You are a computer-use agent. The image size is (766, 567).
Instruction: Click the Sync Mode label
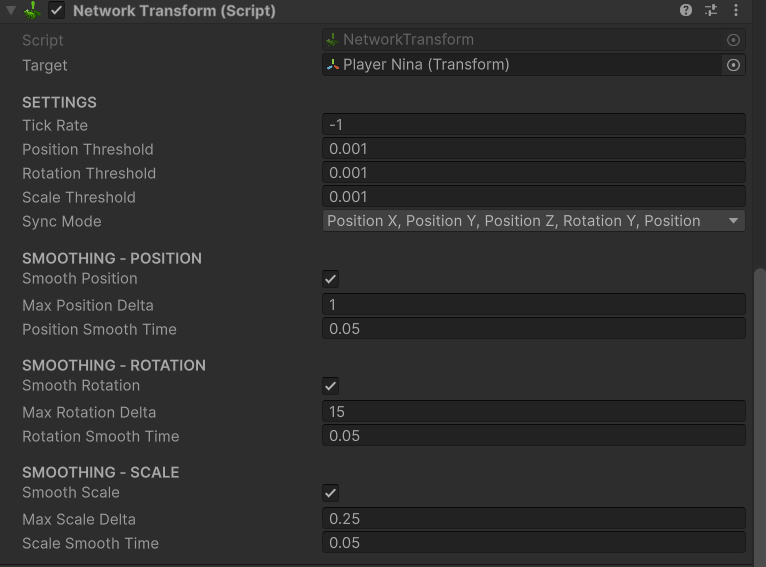point(62,222)
